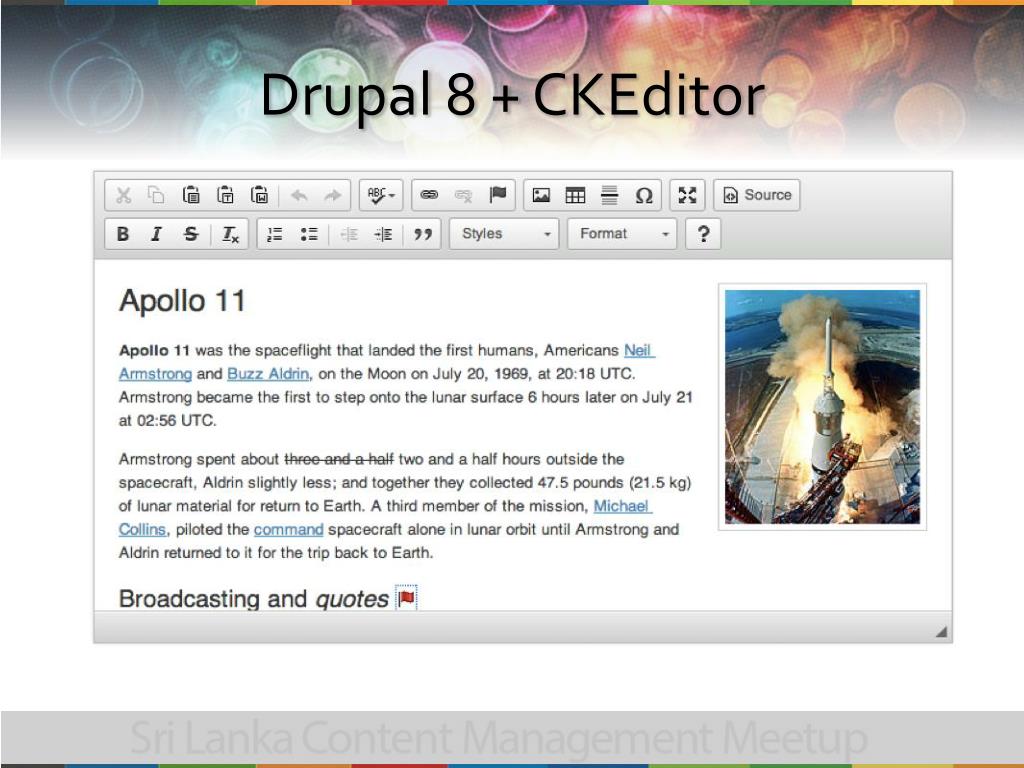Open the Styles dropdown
Image resolution: width=1024 pixels, height=768 pixels.
[504, 234]
